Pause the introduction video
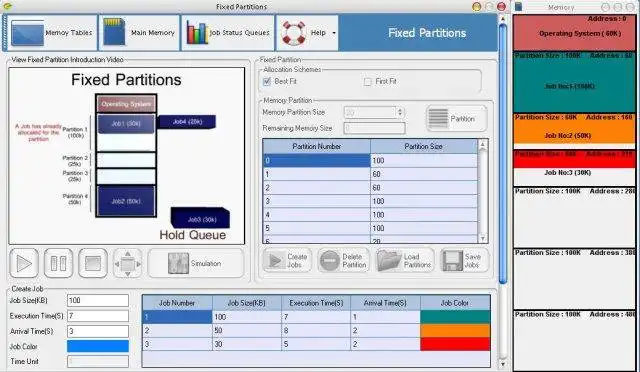 [x=58, y=263]
